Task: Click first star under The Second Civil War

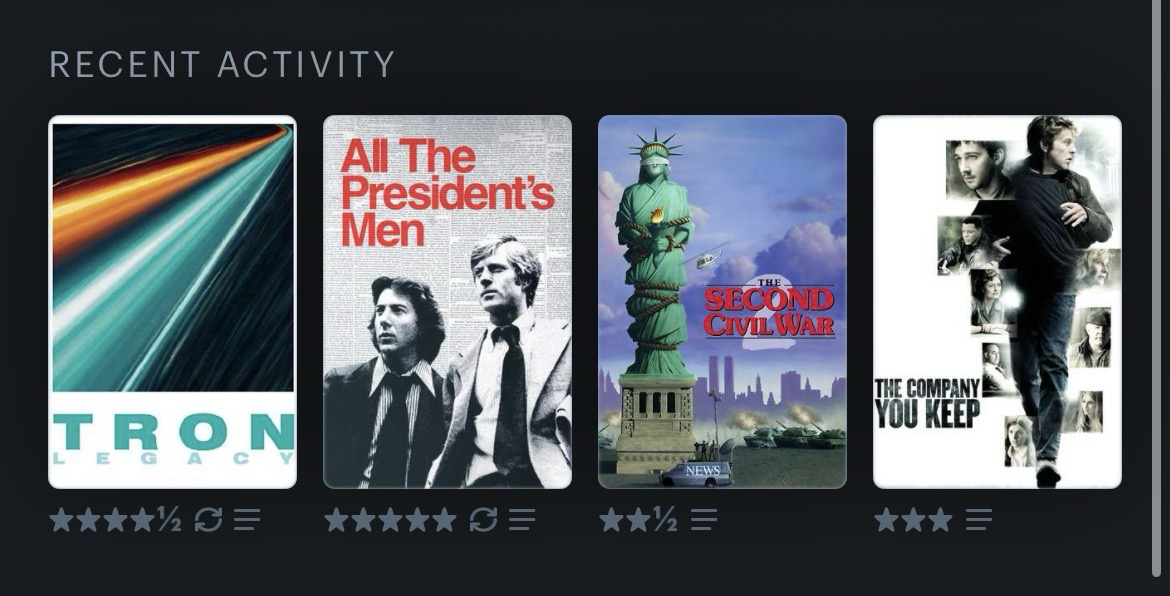Action: click(612, 520)
